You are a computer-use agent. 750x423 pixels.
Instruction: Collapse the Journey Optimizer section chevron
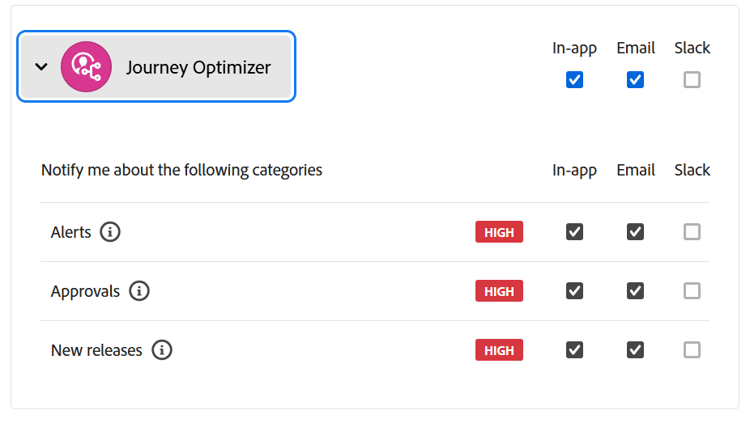[x=41, y=67]
